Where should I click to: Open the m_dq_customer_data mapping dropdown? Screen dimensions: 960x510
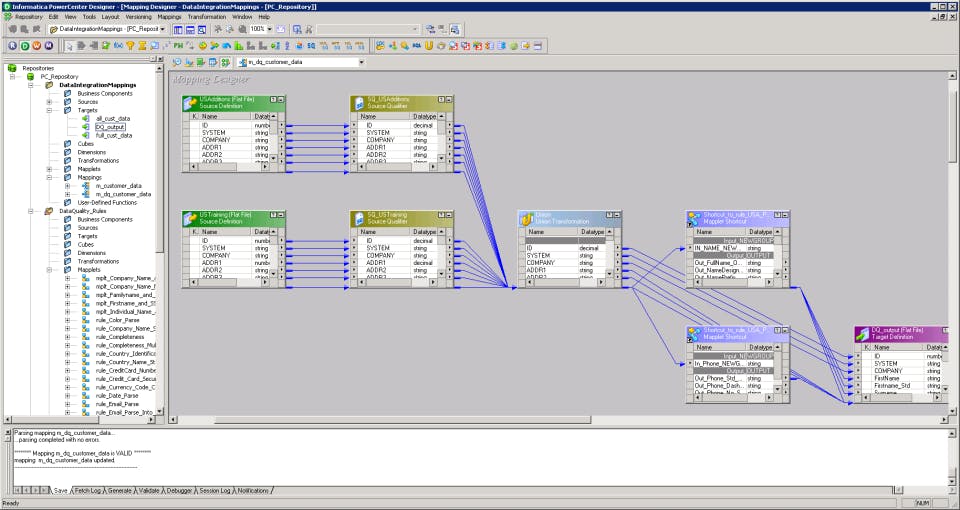[x=361, y=62]
